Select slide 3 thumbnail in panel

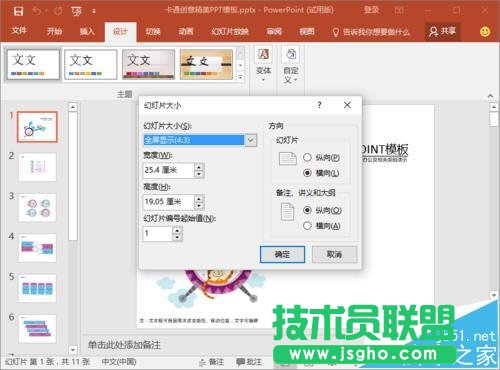(37, 207)
